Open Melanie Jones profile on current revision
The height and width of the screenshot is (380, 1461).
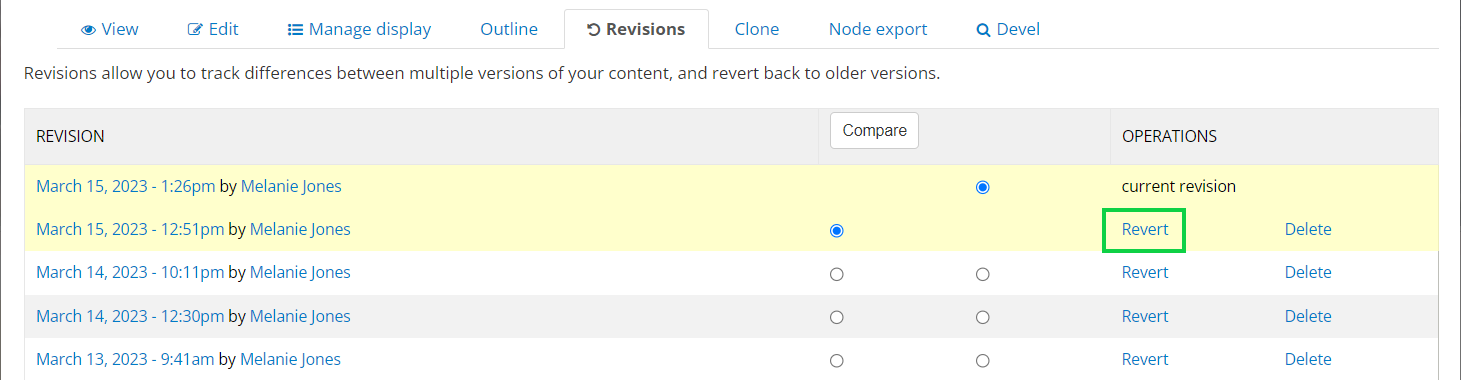tap(291, 186)
